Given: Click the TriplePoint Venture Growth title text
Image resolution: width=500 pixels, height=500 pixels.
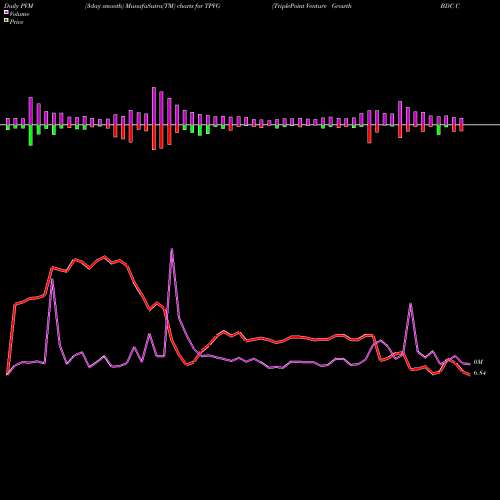Looking at the screenshot, I should click(x=312, y=6).
